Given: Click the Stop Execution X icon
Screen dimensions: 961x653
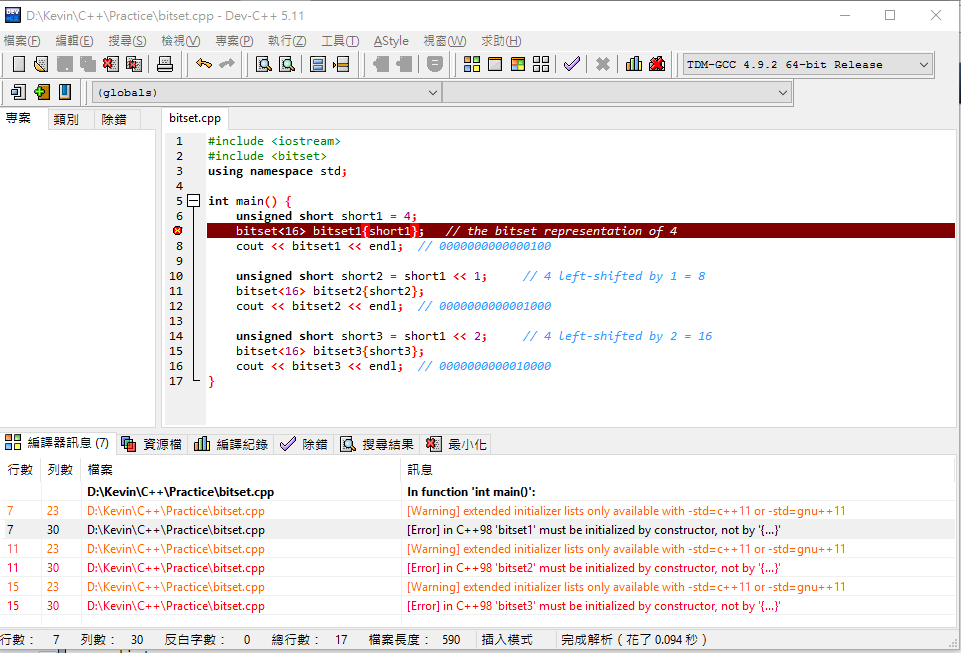Looking at the screenshot, I should 602,64.
